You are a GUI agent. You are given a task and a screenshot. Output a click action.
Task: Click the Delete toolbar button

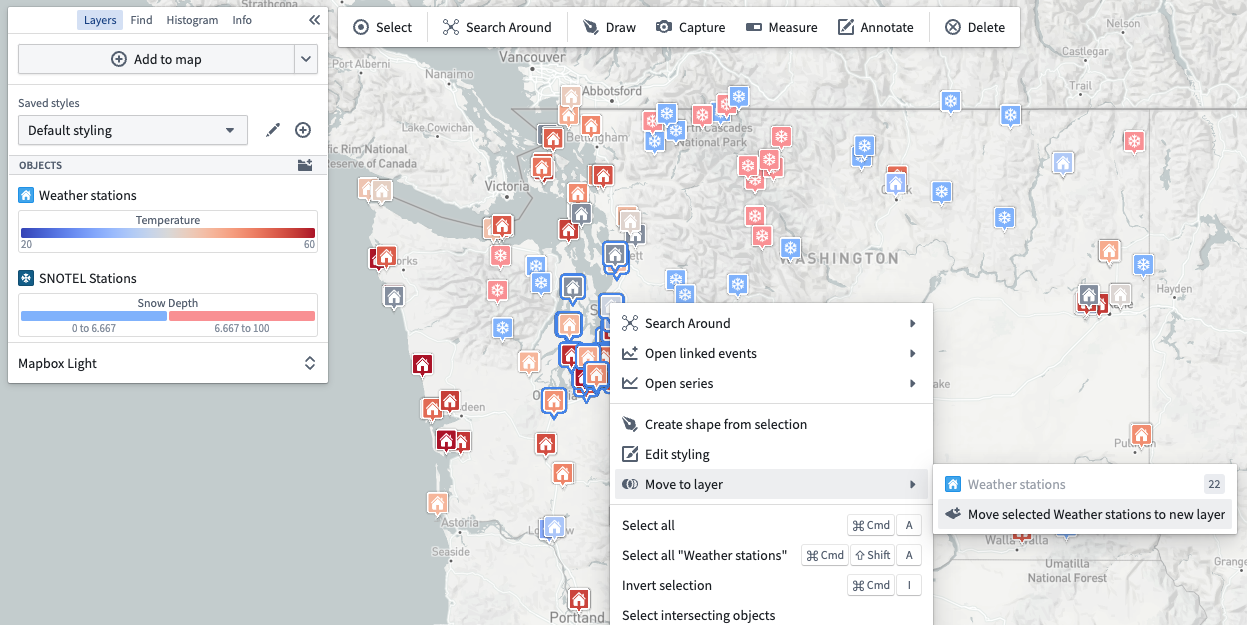975,27
